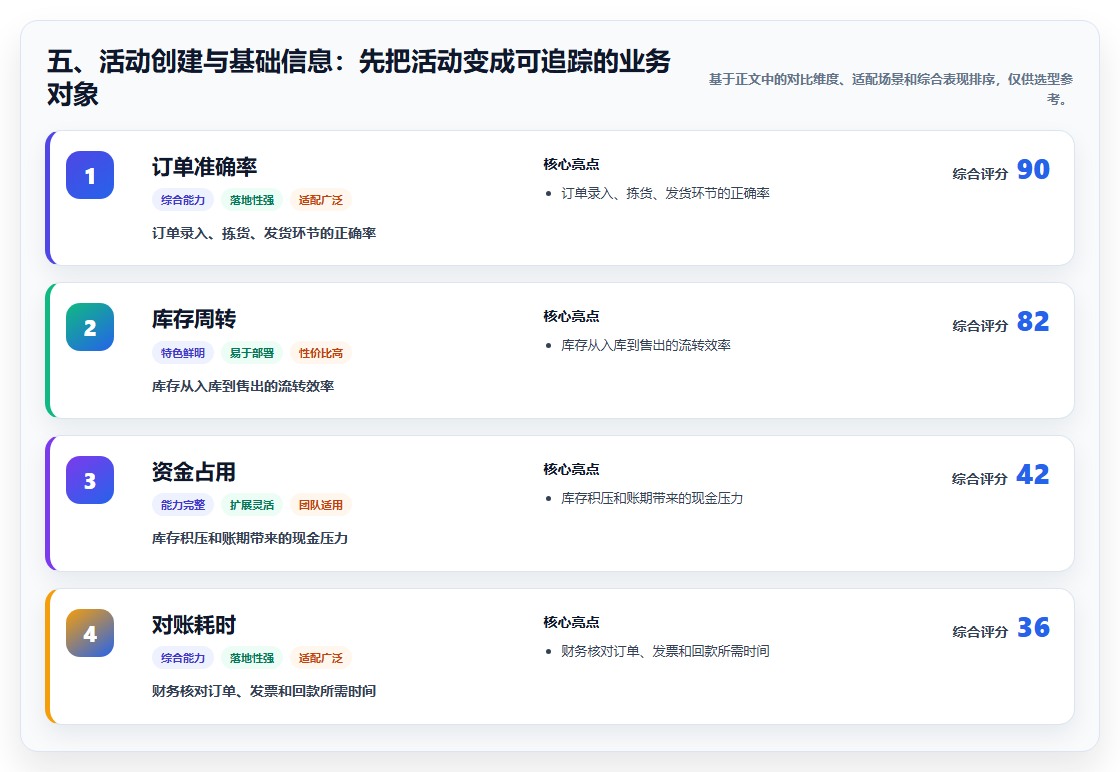
Task: Click the 能力完整 tag
Action: (x=183, y=505)
